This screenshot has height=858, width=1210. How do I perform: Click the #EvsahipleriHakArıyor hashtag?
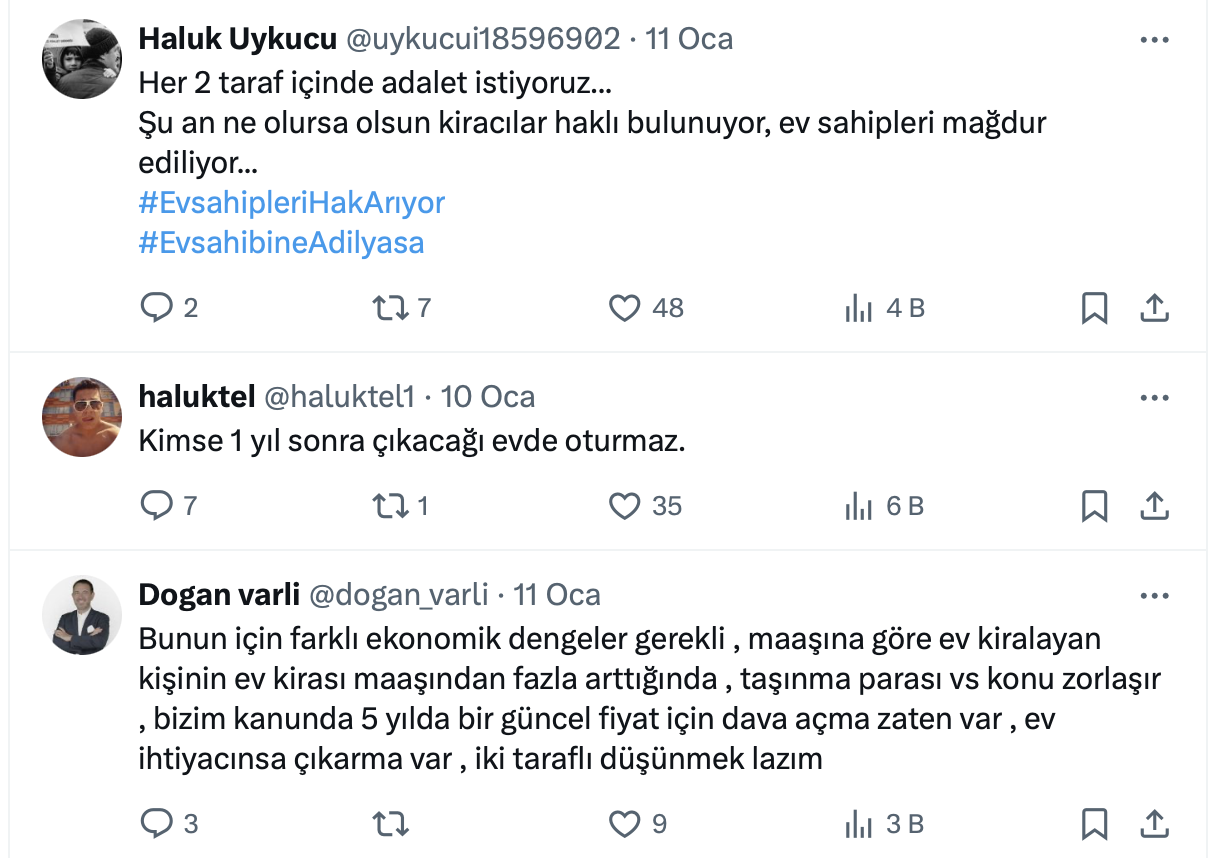(x=292, y=203)
